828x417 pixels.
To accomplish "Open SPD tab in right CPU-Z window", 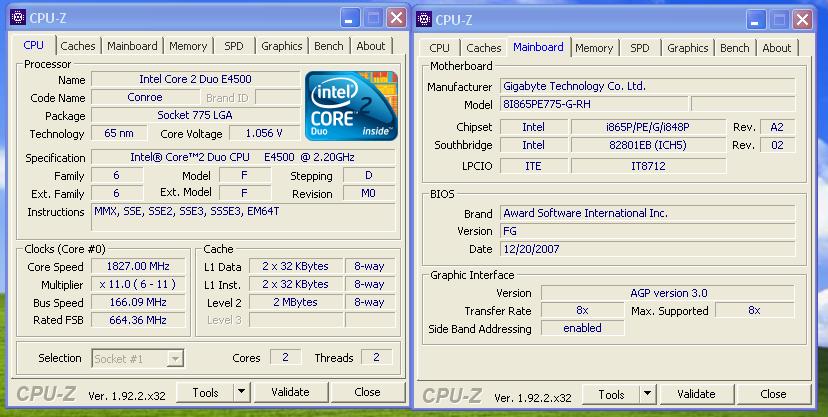I will (x=639, y=48).
